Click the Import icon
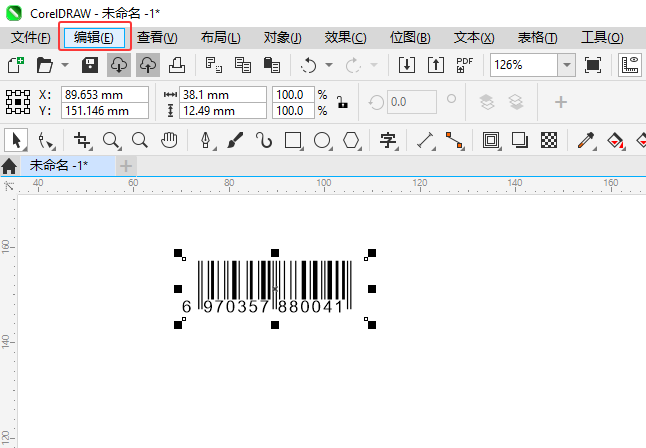This screenshot has height=448, width=646. click(407, 65)
